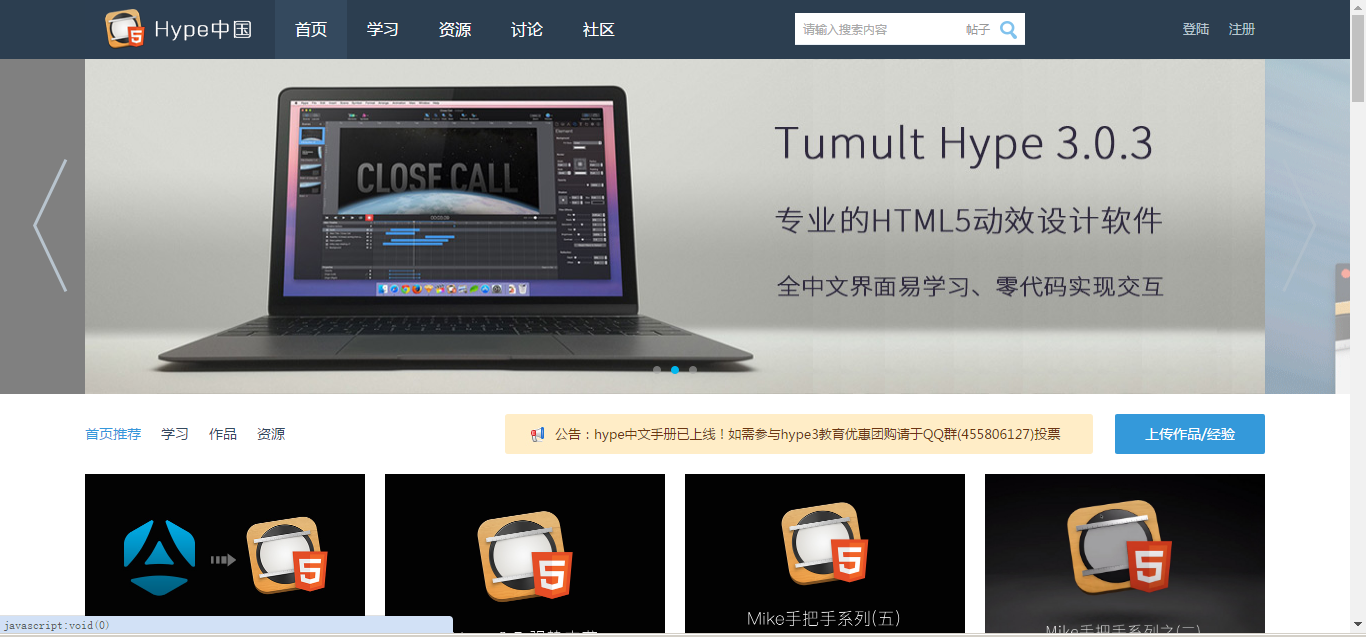
Task: Open the hype中文手册 announcement text
Action: (807, 434)
